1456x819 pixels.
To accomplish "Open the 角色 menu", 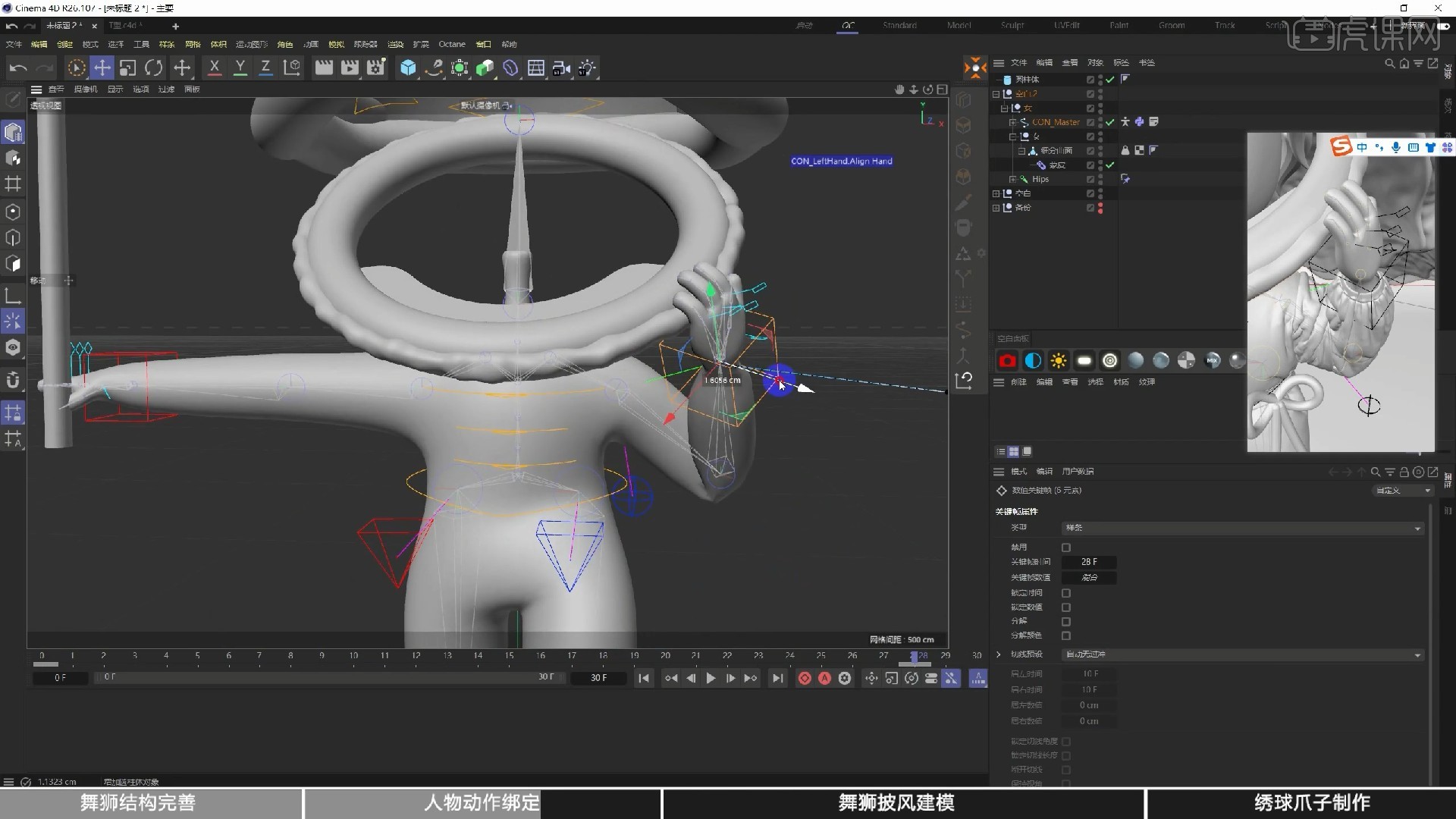I will 285,44.
